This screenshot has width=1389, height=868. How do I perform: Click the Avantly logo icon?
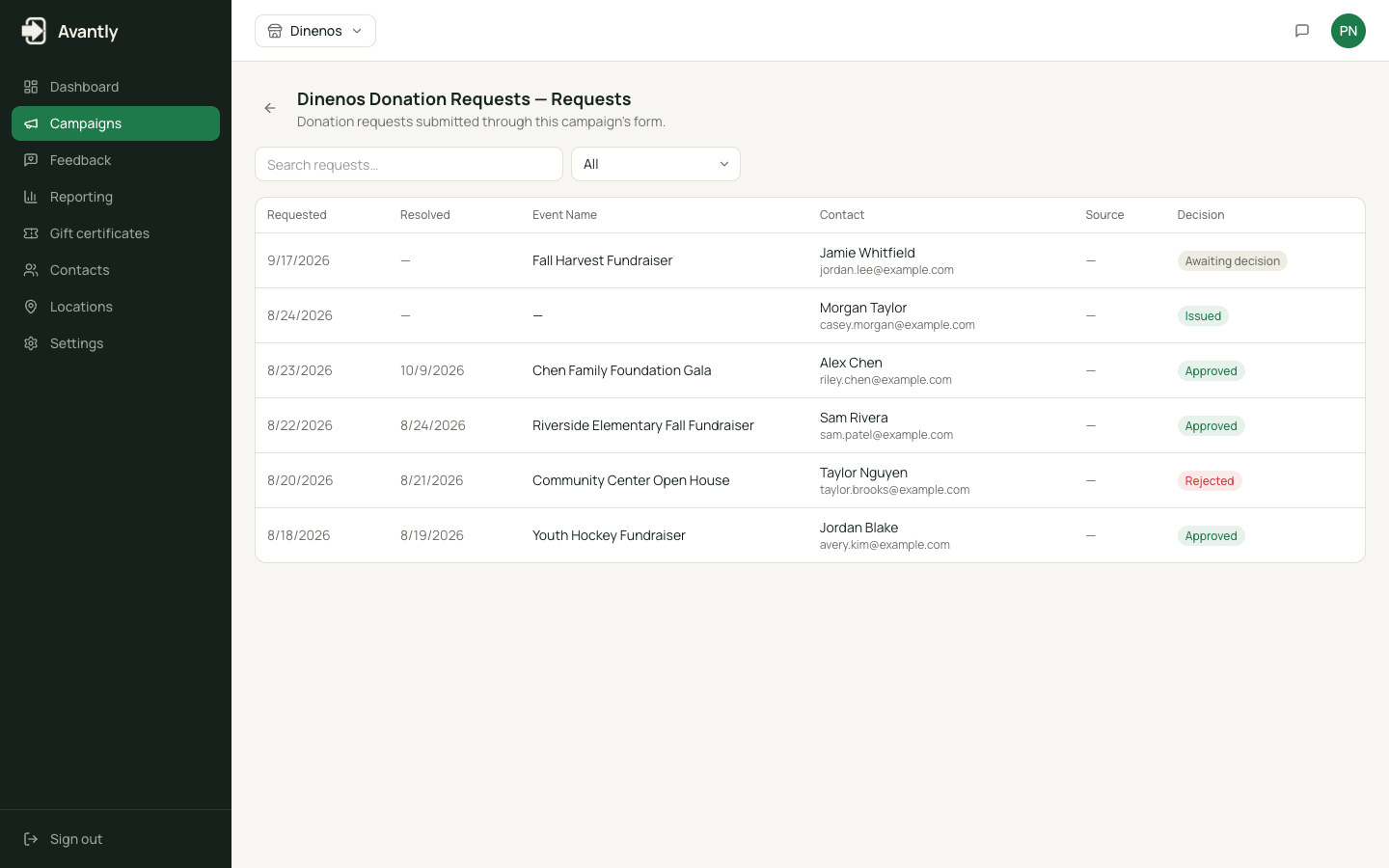(x=34, y=31)
